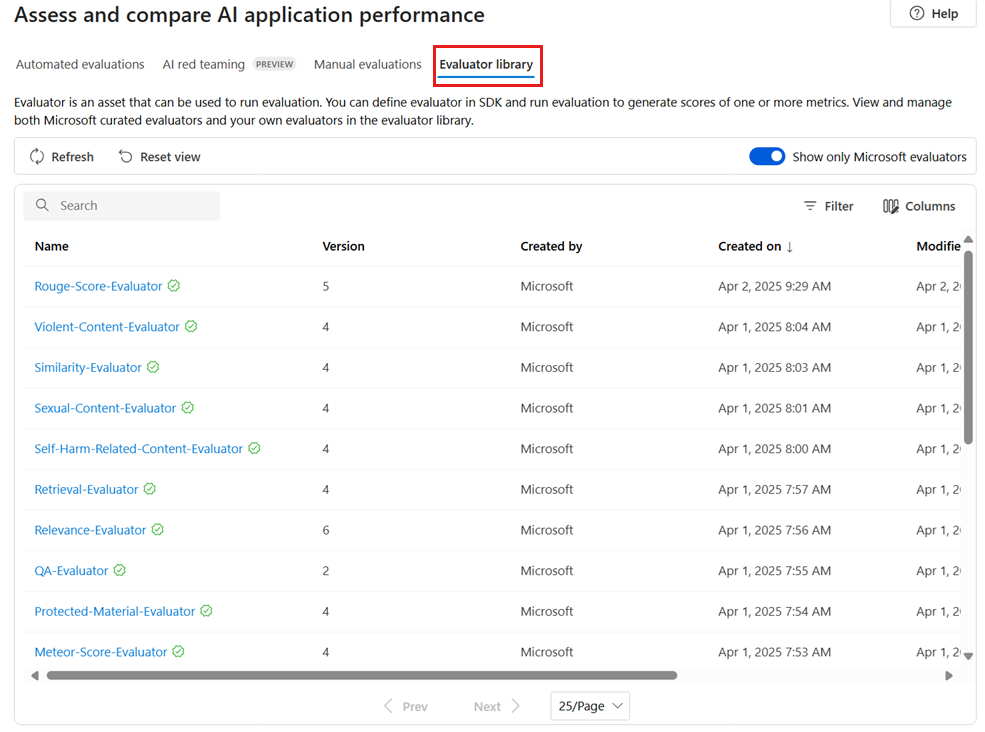The image size is (985, 732).
Task: Click the Reset view button label
Action: [170, 157]
